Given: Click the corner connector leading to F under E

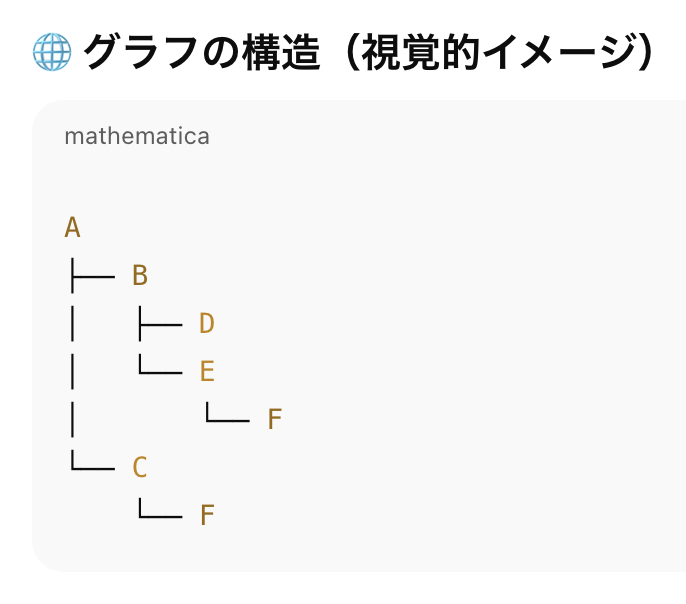Looking at the screenshot, I should tap(228, 412).
